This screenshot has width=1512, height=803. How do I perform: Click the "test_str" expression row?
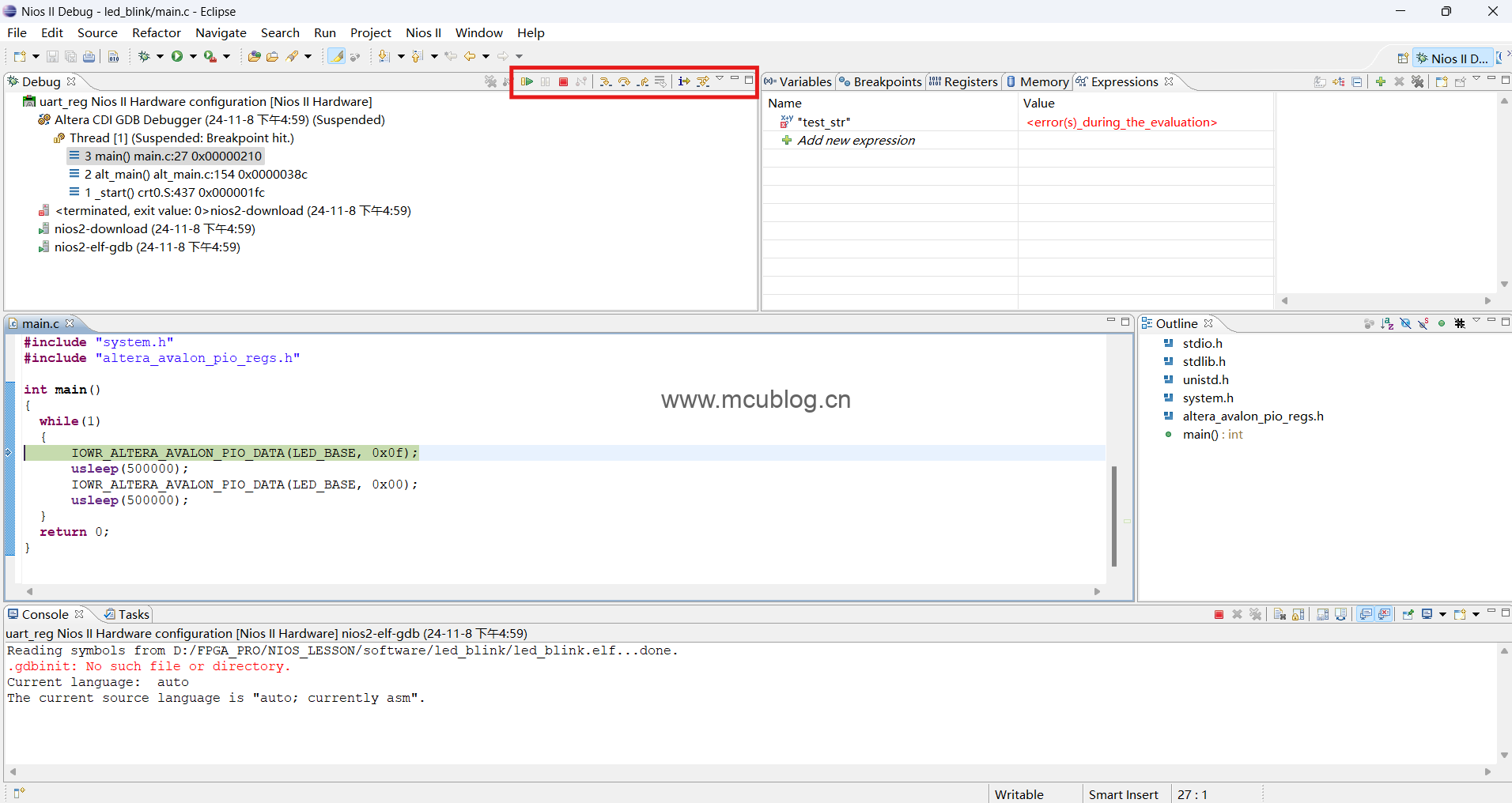(1017, 122)
